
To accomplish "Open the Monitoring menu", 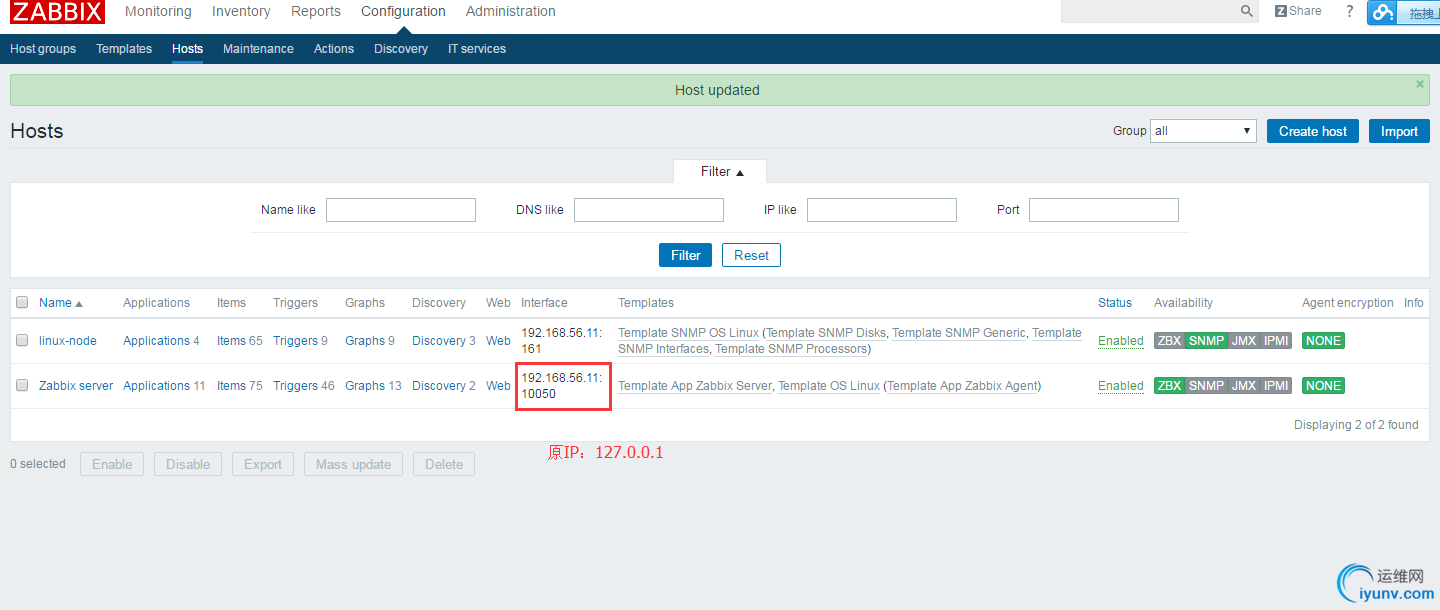I will (158, 11).
